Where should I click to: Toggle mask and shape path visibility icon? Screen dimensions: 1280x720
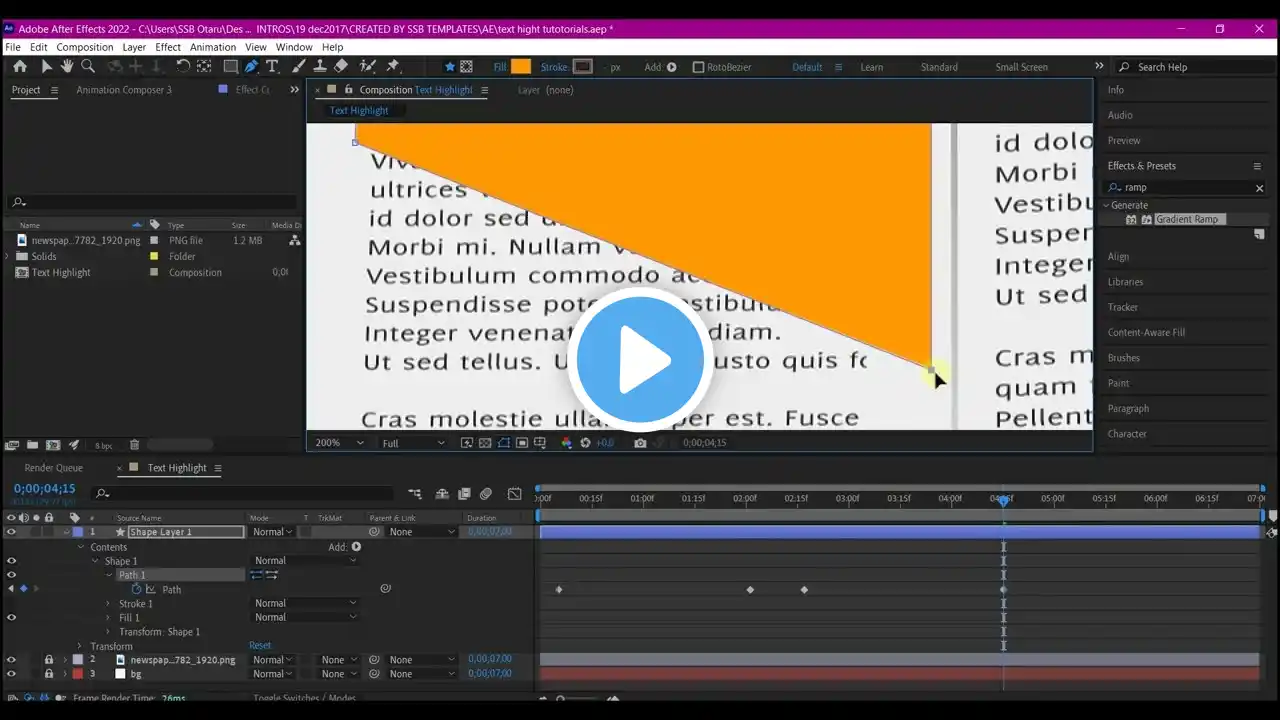[x=503, y=443]
